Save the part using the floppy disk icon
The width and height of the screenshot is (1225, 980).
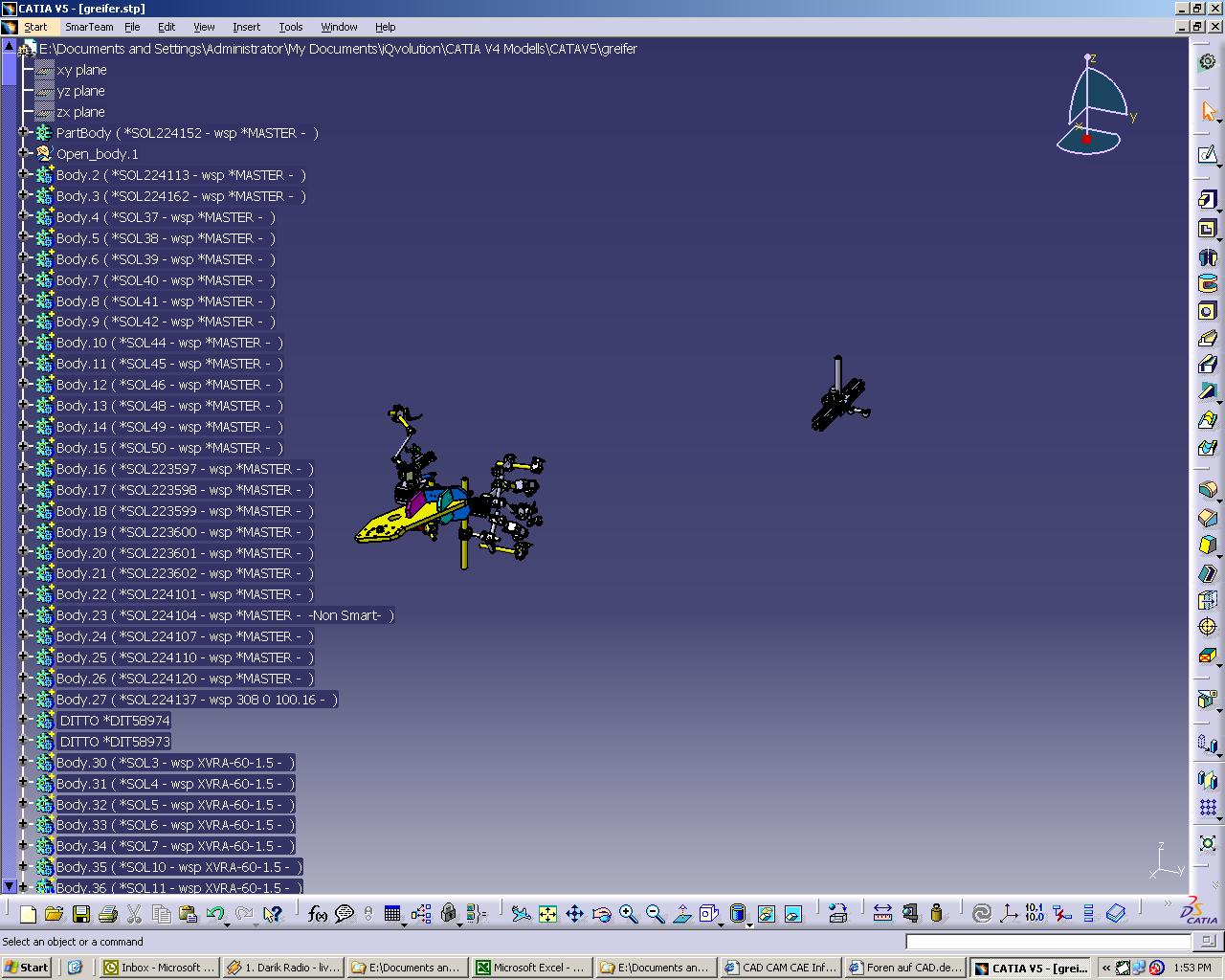(x=80, y=914)
